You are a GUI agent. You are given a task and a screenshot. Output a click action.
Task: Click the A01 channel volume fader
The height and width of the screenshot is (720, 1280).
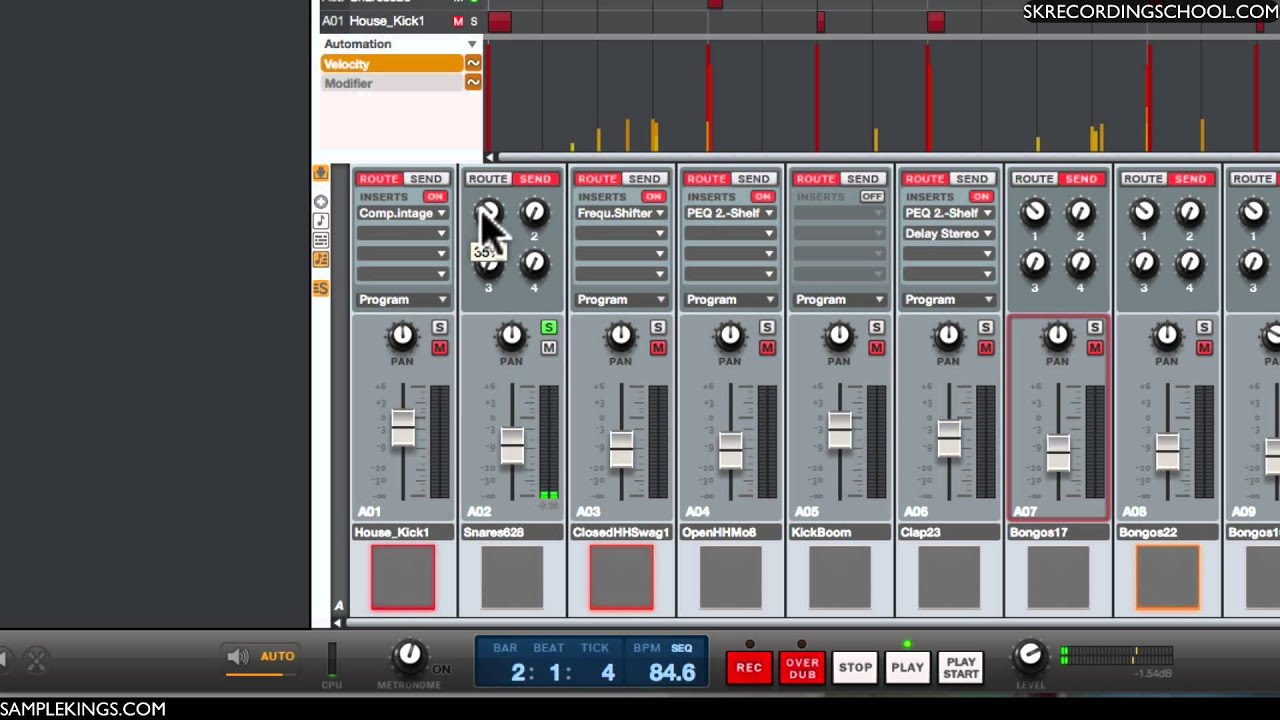pyautogui.click(x=403, y=428)
